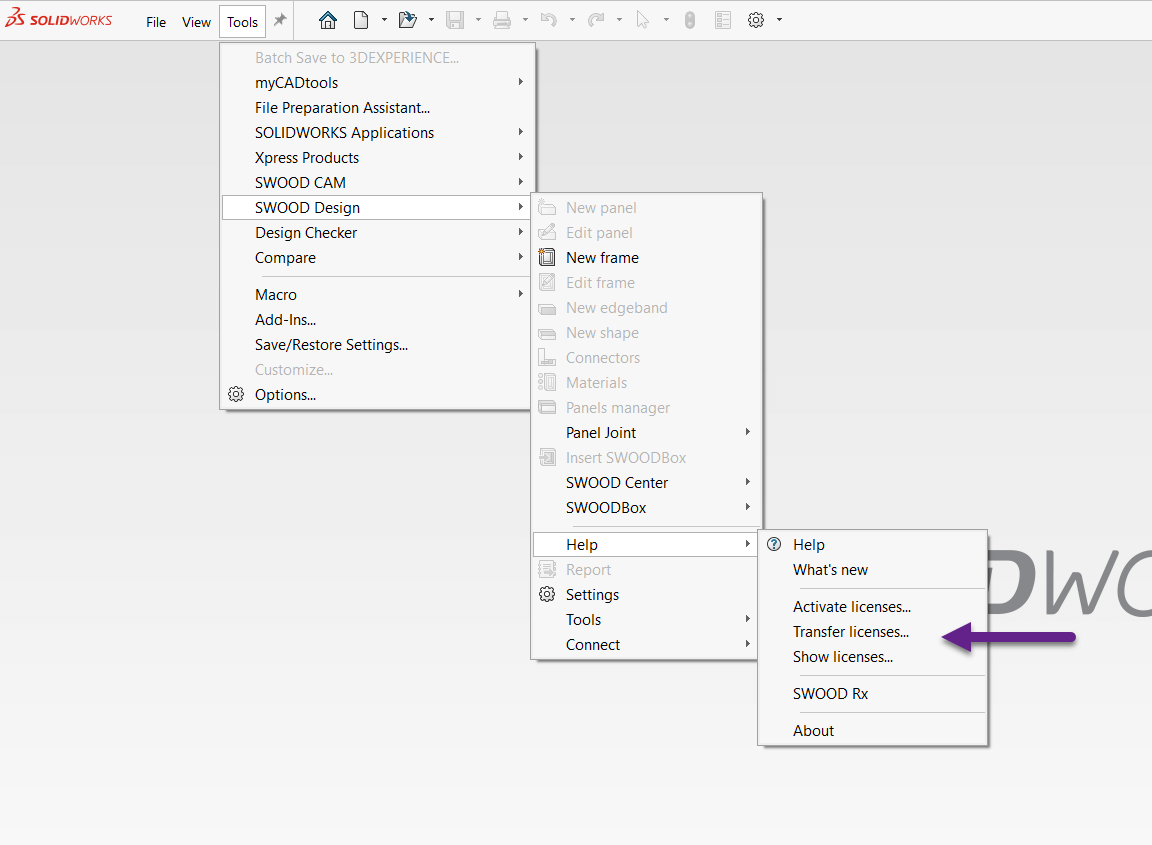The width and height of the screenshot is (1152, 845).
Task: Choose Activate licenses... menu entry
Action: pyautogui.click(x=851, y=607)
